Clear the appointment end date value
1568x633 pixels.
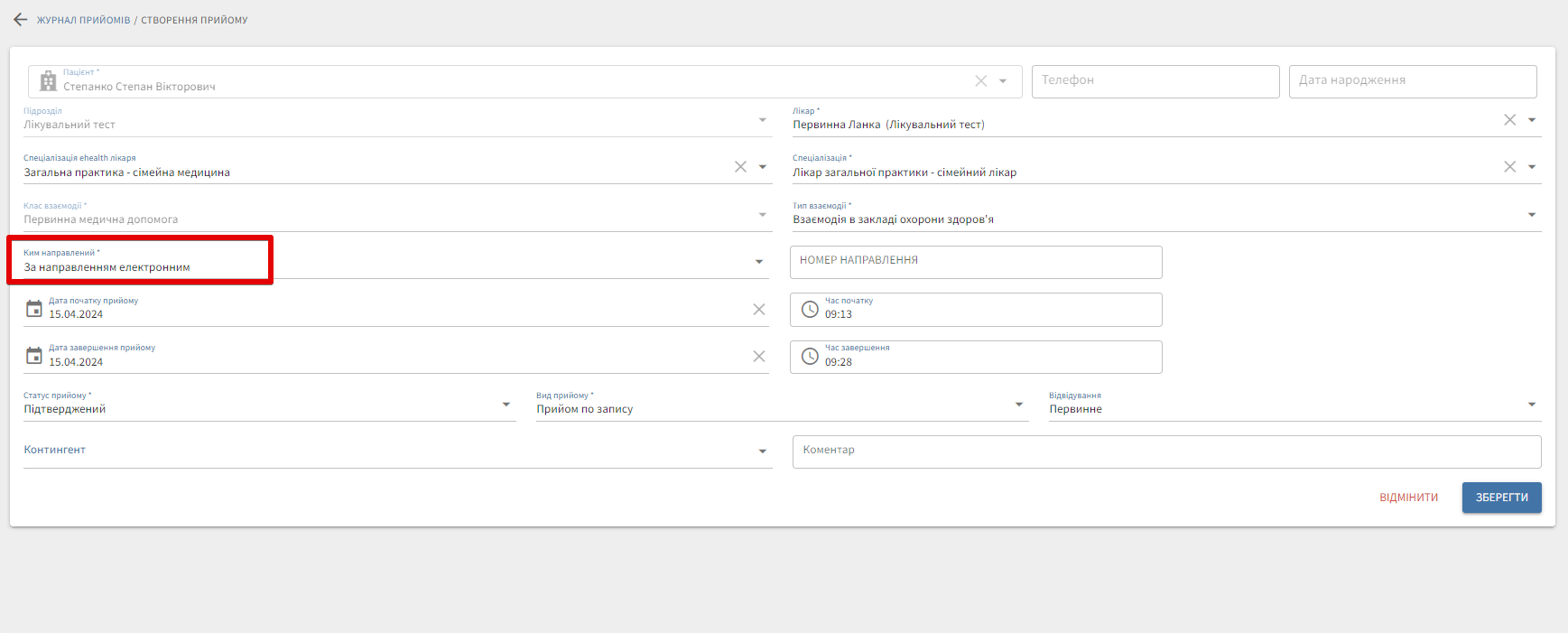(758, 357)
